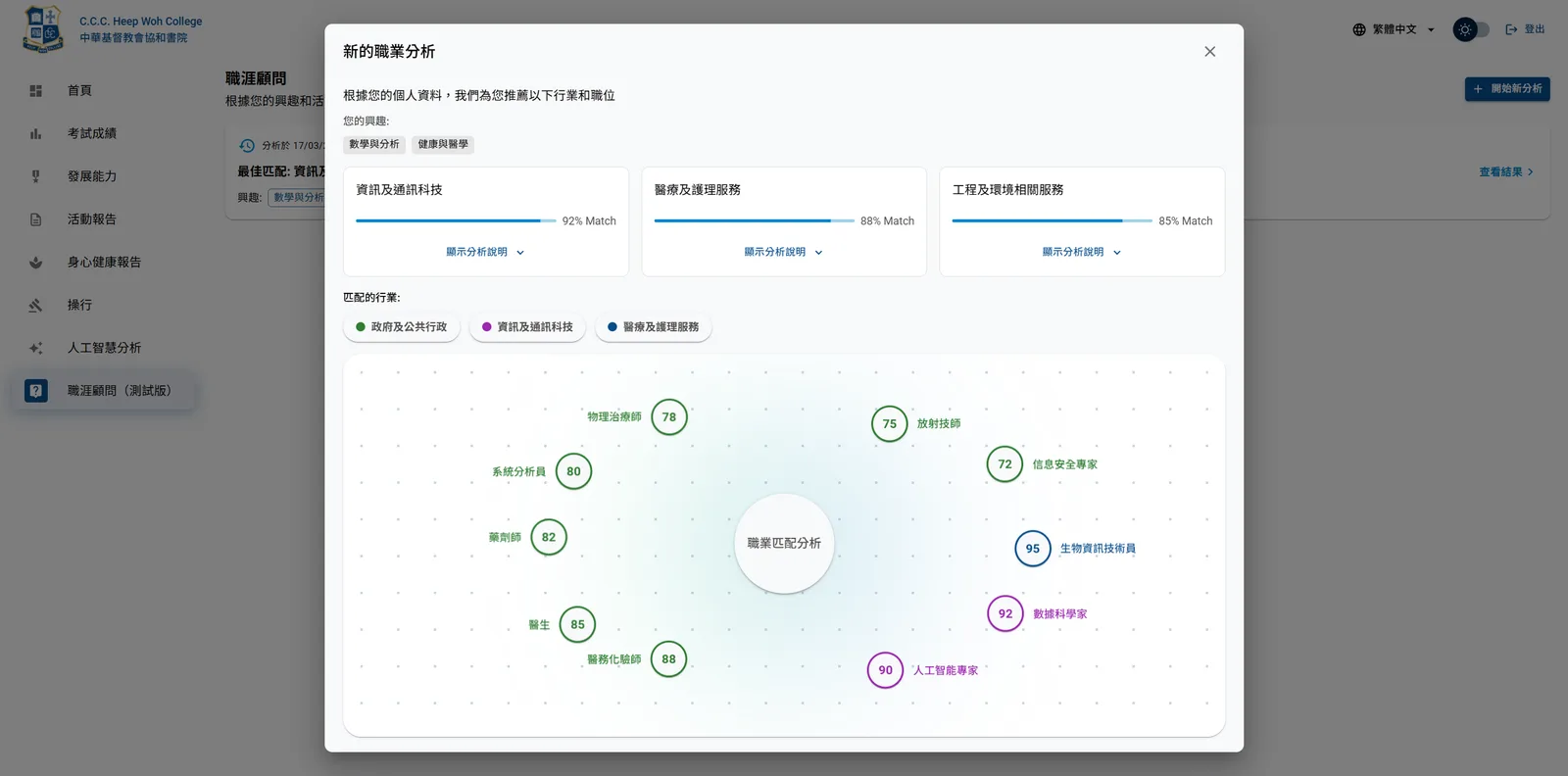Click the 92% Match progress bar

(456, 221)
